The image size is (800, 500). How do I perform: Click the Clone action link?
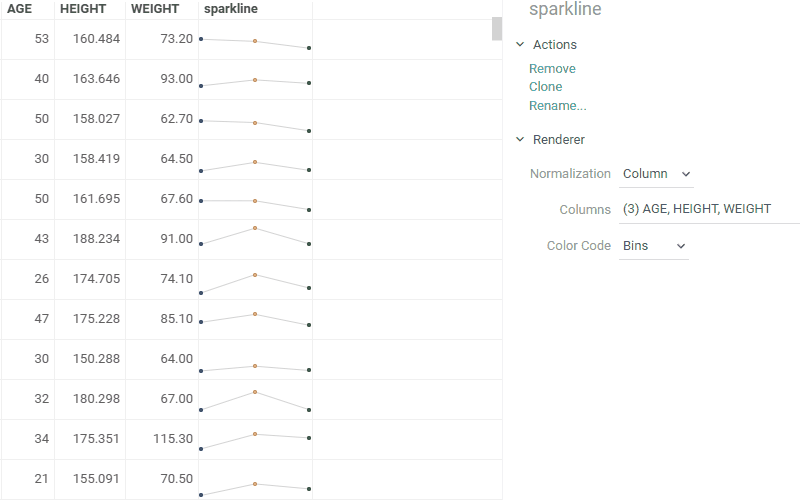[x=545, y=87]
